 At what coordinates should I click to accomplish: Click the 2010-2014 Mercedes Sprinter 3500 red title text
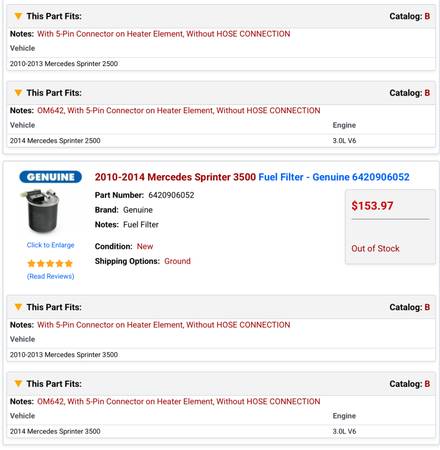click(175, 177)
